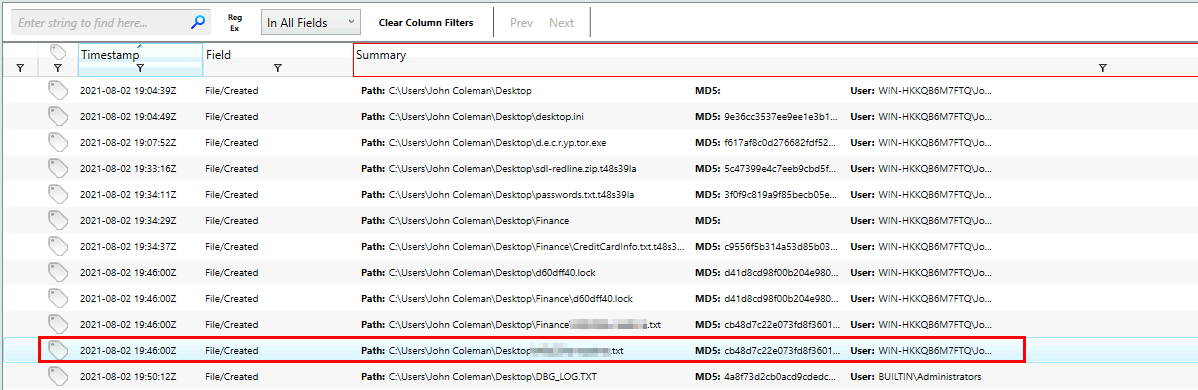Select the passwords.txt.t48s39la path text
The width and height of the screenshot is (1198, 390).
tap(511, 195)
